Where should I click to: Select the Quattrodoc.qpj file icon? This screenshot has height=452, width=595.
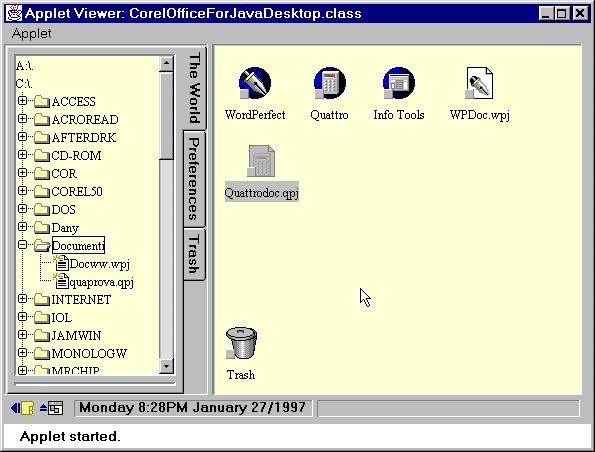point(261,161)
